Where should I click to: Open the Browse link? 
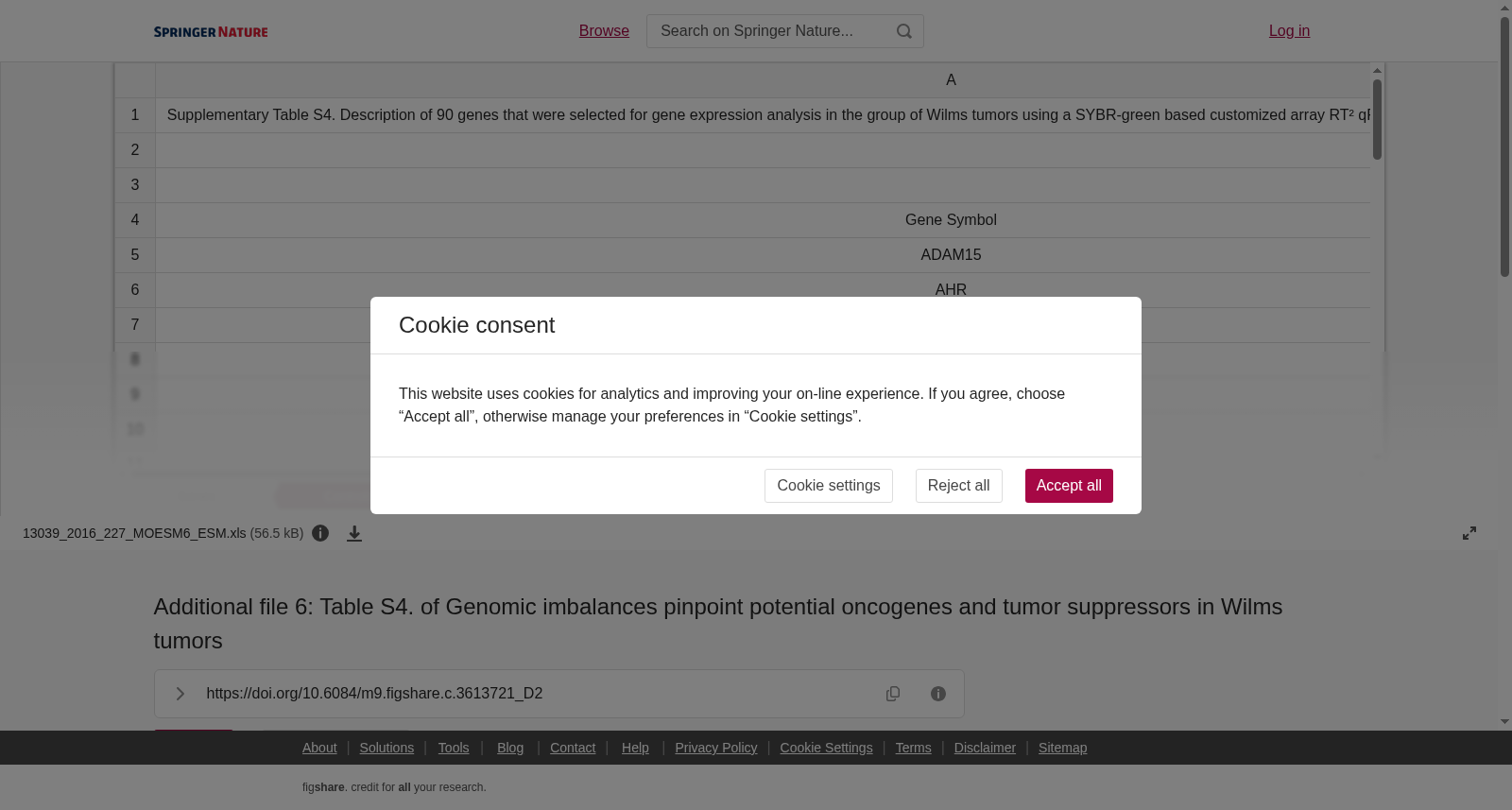click(x=604, y=31)
